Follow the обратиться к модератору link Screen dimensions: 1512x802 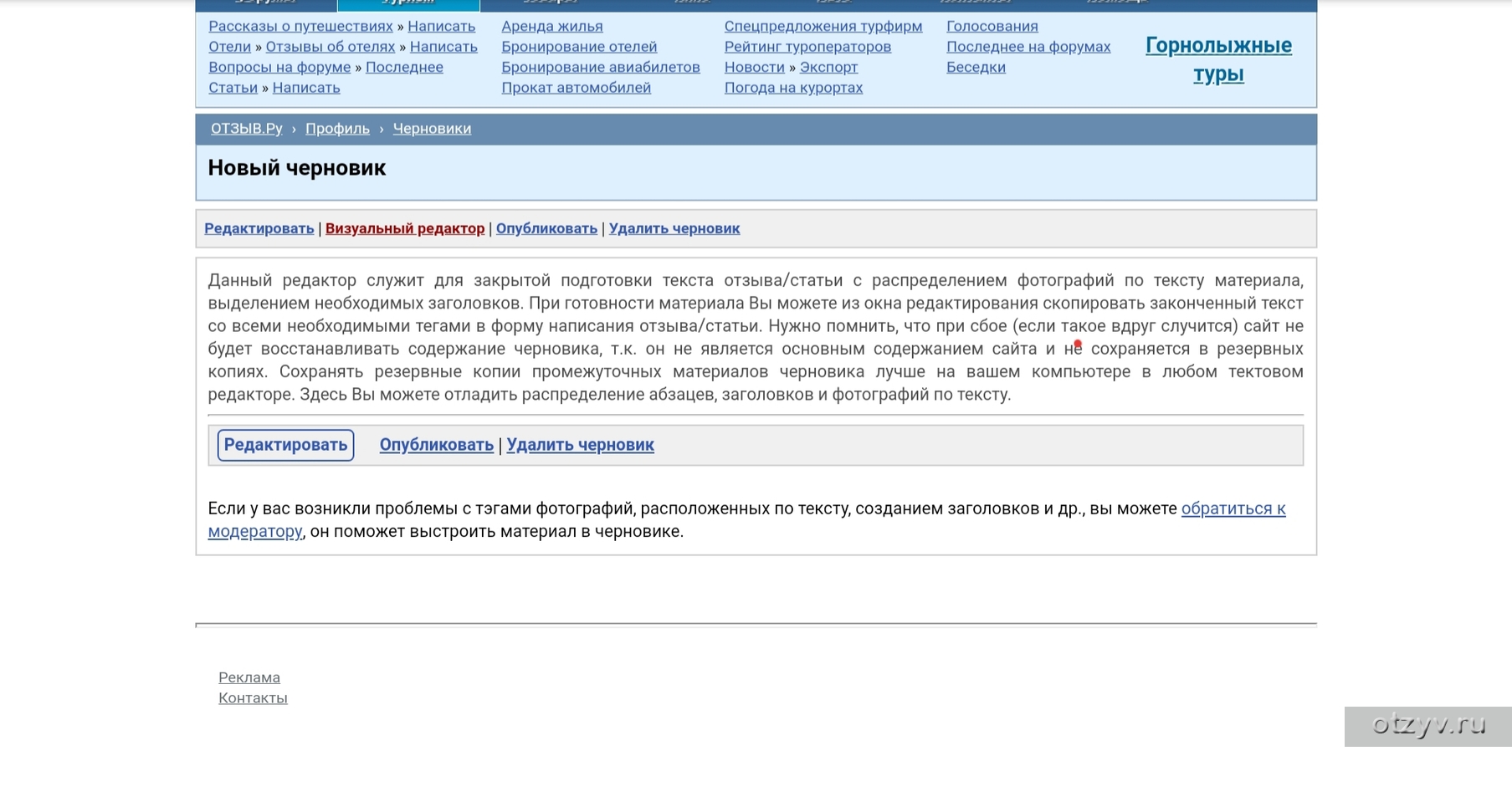tap(1233, 508)
